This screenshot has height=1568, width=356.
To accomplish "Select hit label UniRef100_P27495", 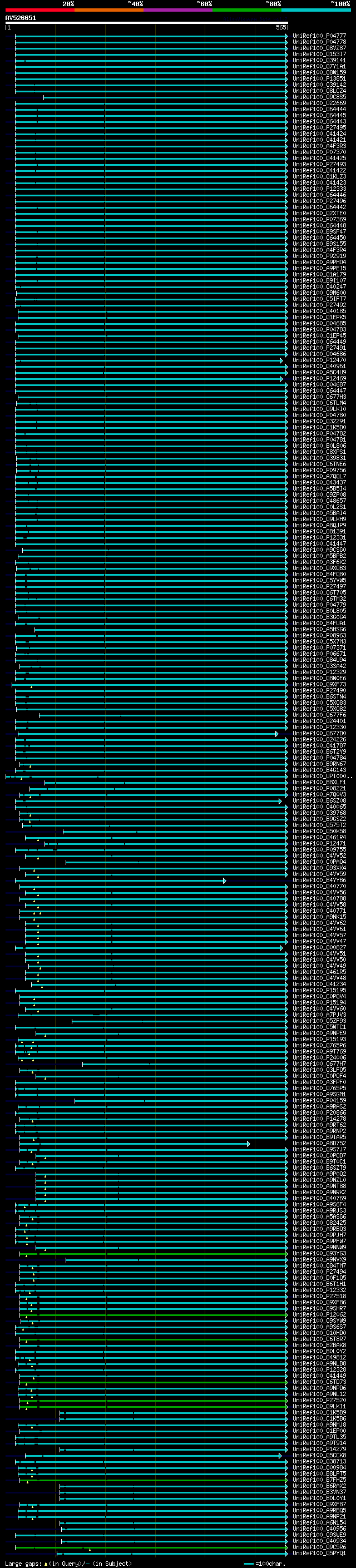I will click(319, 128).
